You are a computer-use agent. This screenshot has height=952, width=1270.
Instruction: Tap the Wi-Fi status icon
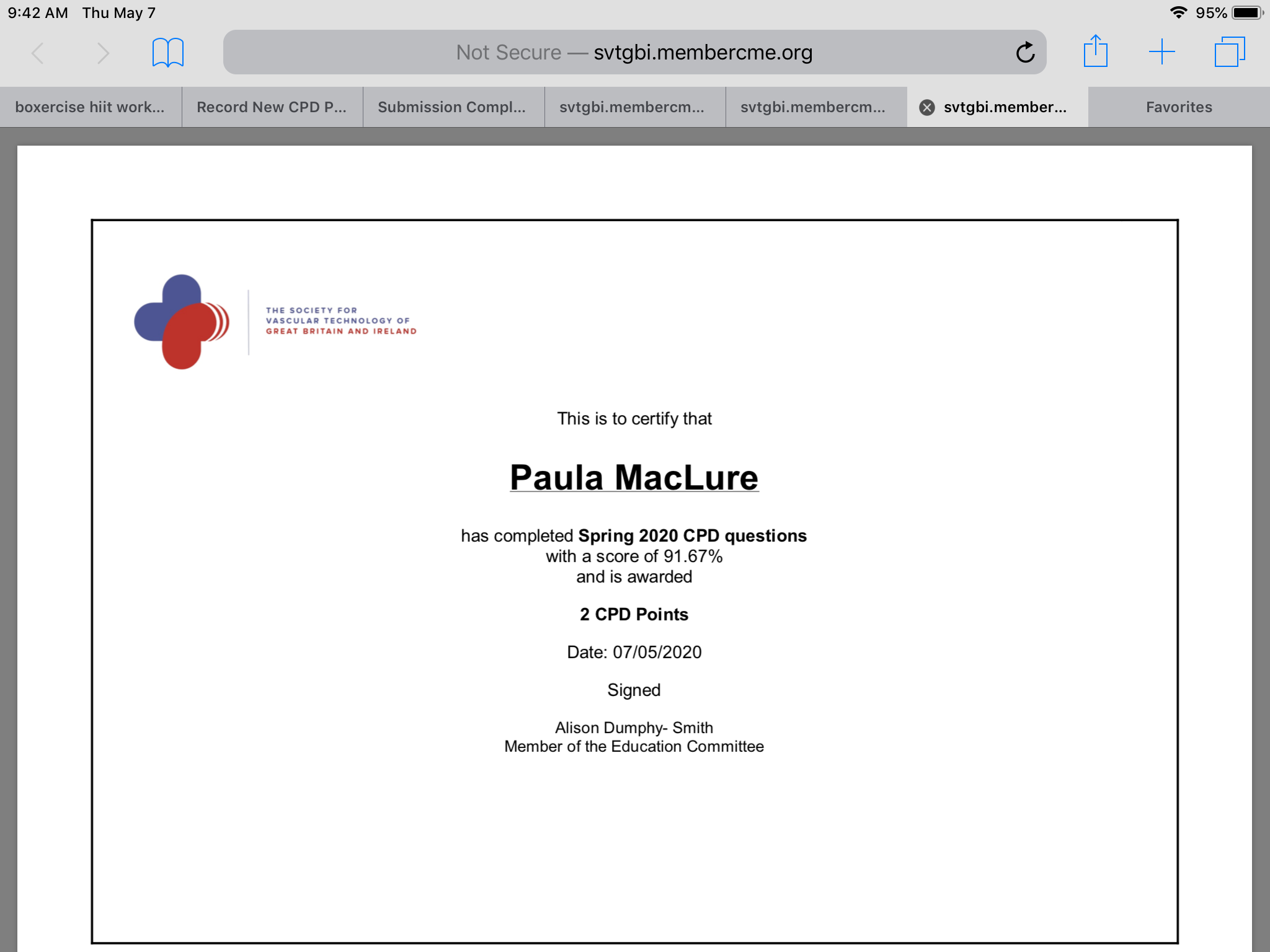1178,13
